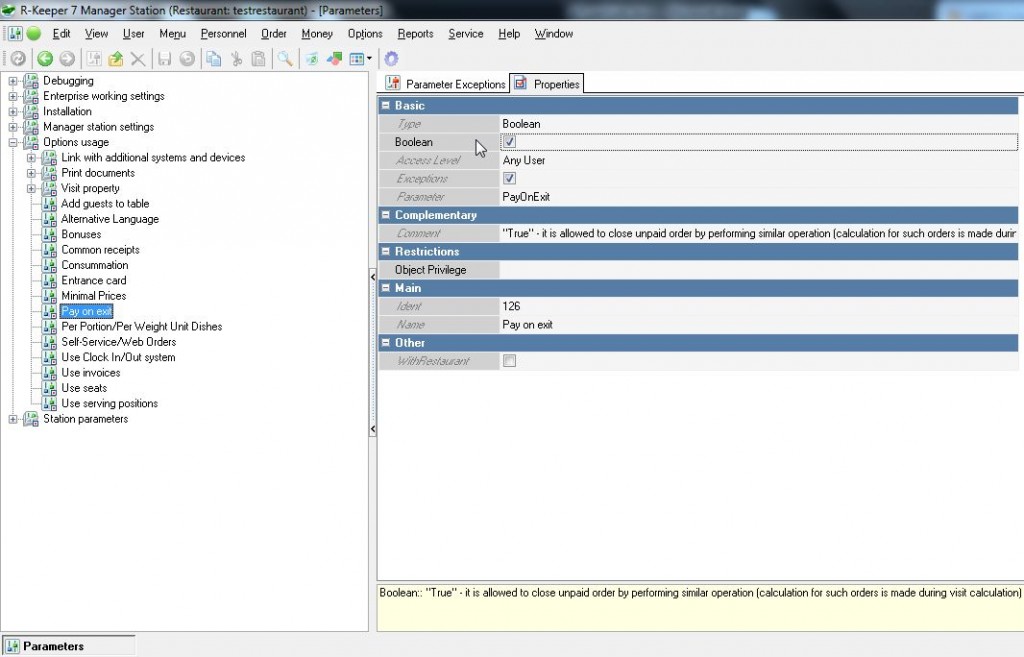Image resolution: width=1024 pixels, height=657 pixels.
Task: Click the magnifying glass search icon
Action: pyautogui.click(x=285, y=59)
